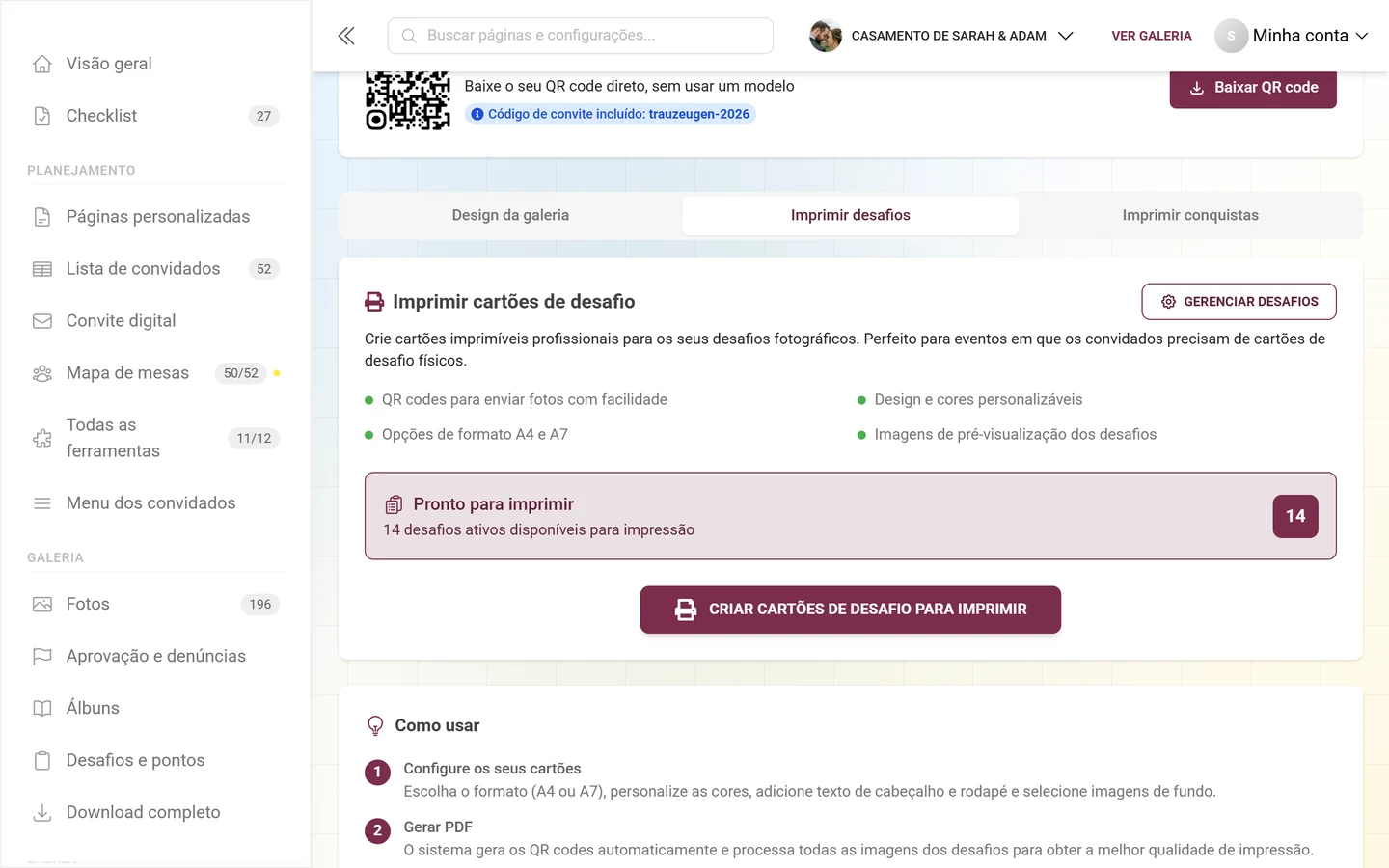Image resolution: width=1389 pixels, height=868 pixels.
Task: Click the account avatar circle
Action: [x=1231, y=36]
